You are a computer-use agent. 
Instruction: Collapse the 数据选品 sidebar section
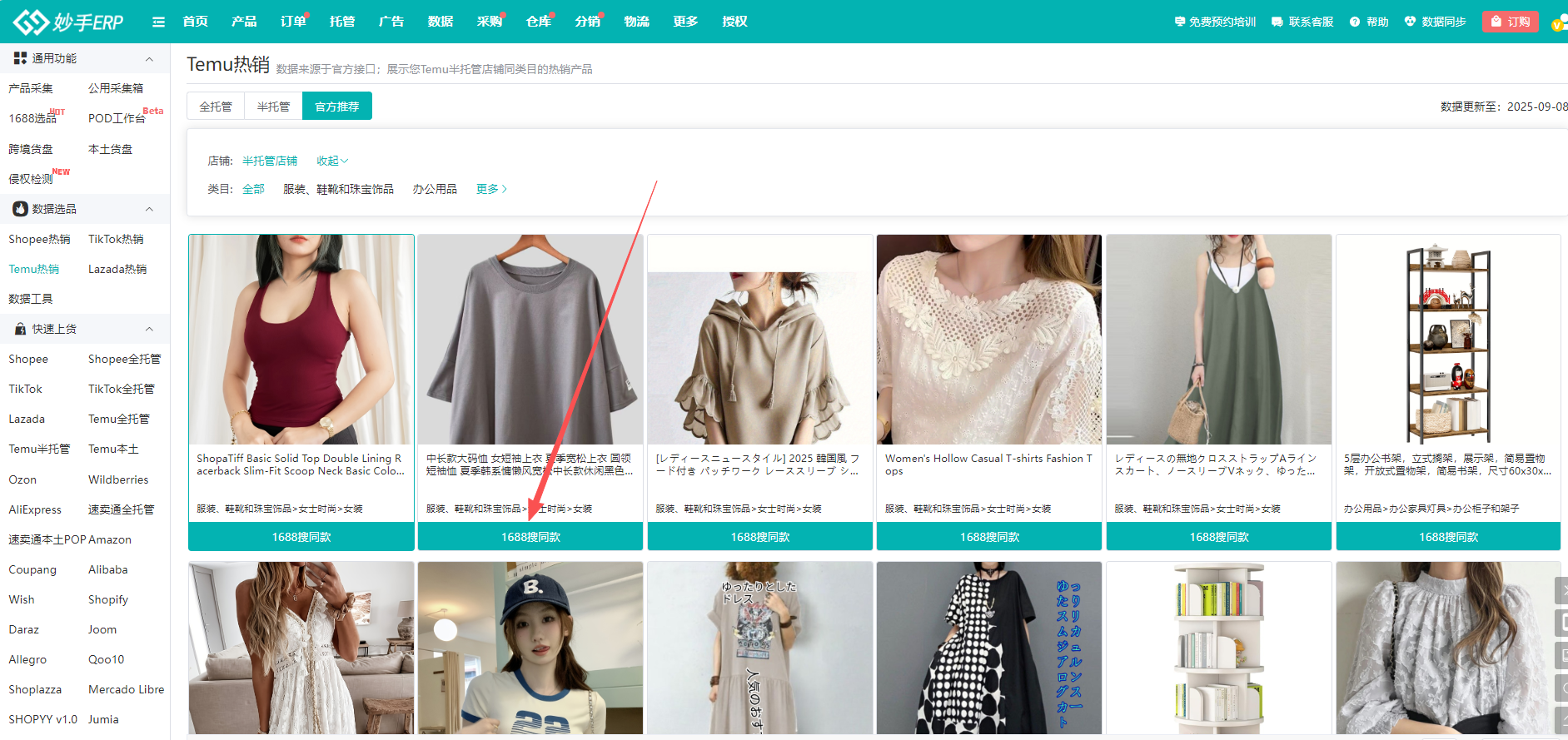[149, 209]
